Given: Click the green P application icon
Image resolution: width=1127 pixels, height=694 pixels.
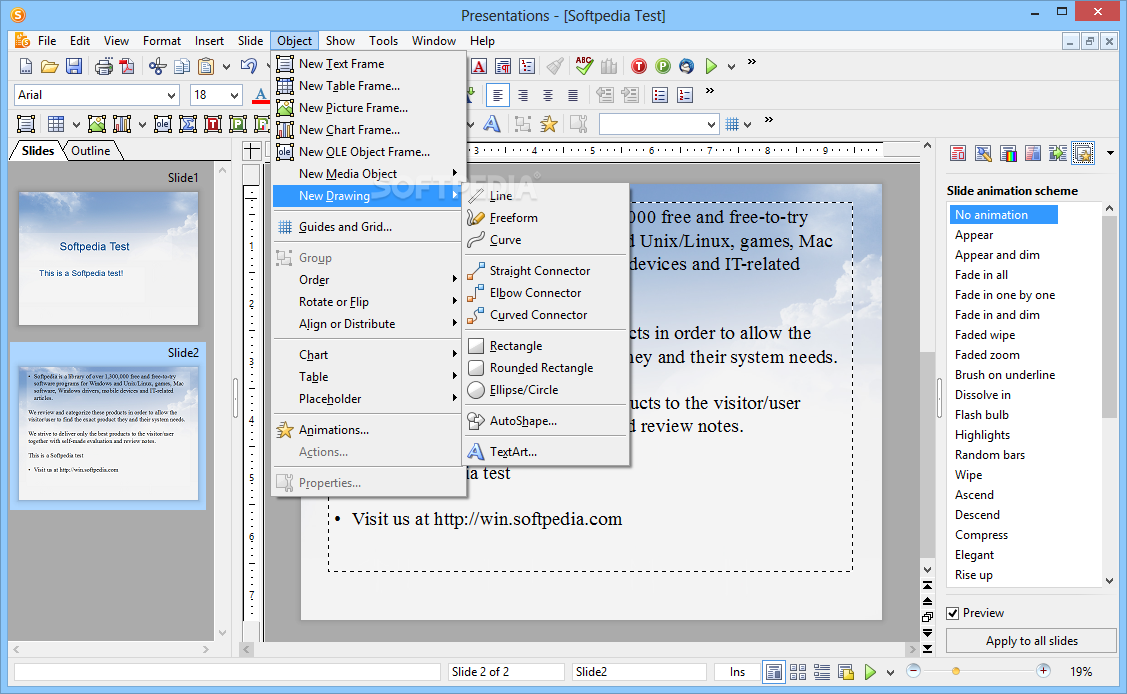Looking at the screenshot, I should coord(663,66).
